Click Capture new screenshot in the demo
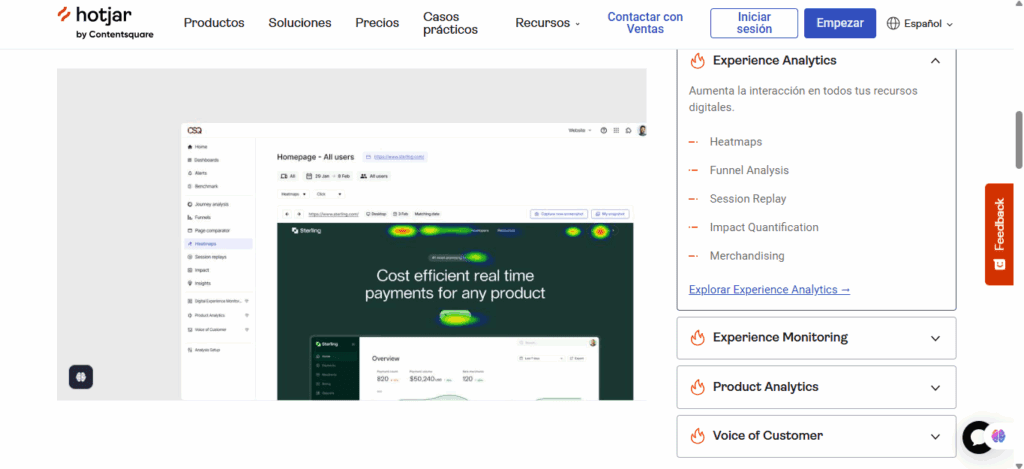This screenshot has width=1024, height=469. point(559,214)
